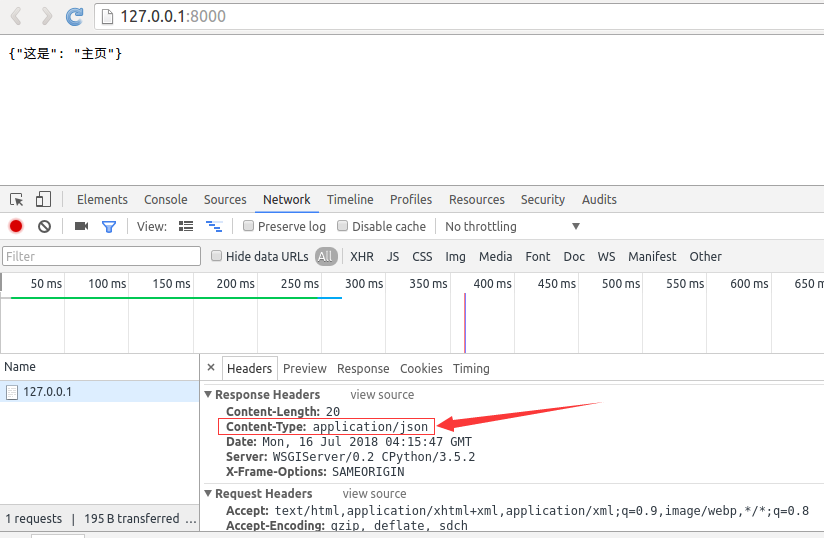Image resolution: width=824 pixels, height=538 pixels.
Task: Show the Response detail tab
Action: [363, 369]
